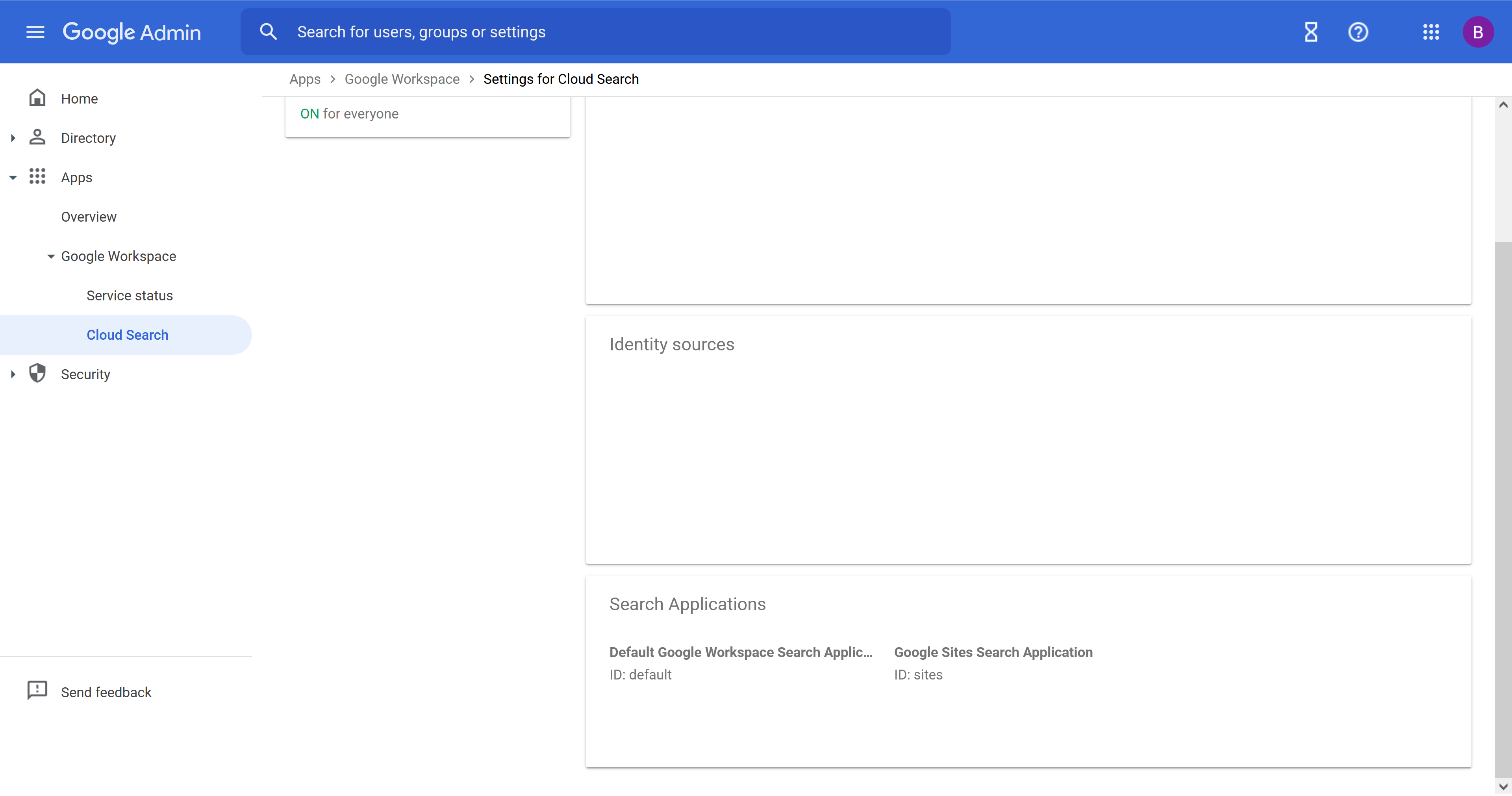Click the Directory person icon
The image size is (1512, 796).
(37, 137)
